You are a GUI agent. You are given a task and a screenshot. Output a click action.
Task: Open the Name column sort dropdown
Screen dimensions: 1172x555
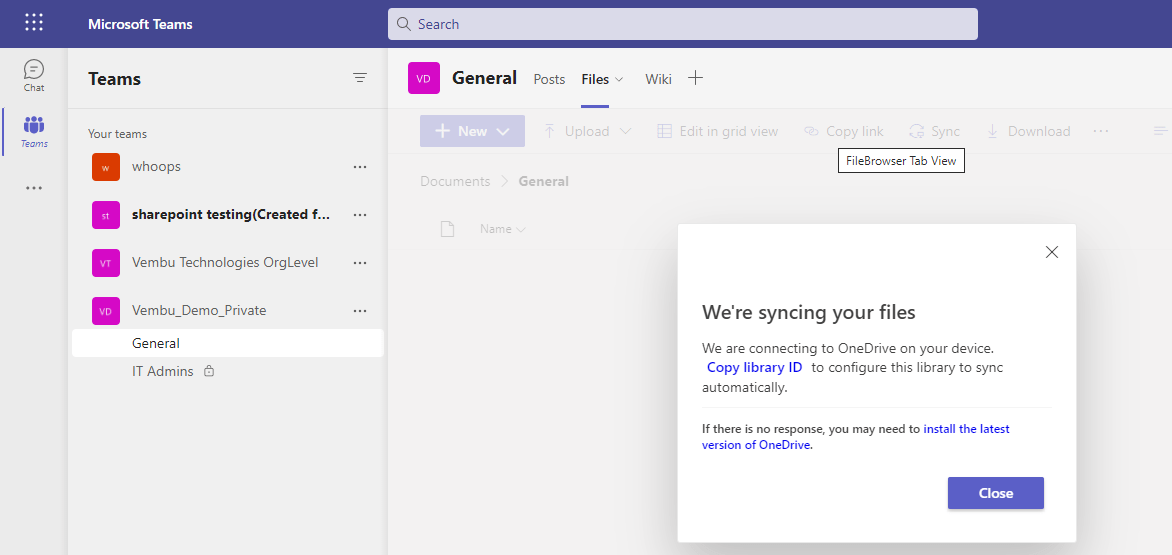520,229
